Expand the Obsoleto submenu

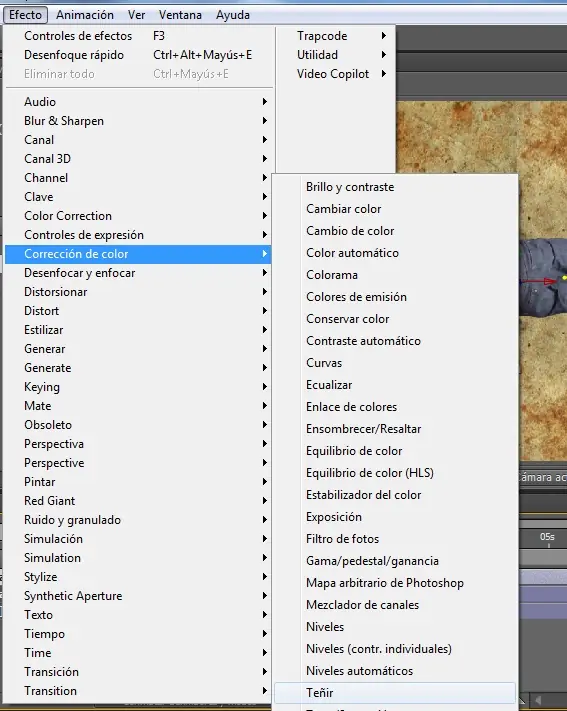tap(138, 425)
